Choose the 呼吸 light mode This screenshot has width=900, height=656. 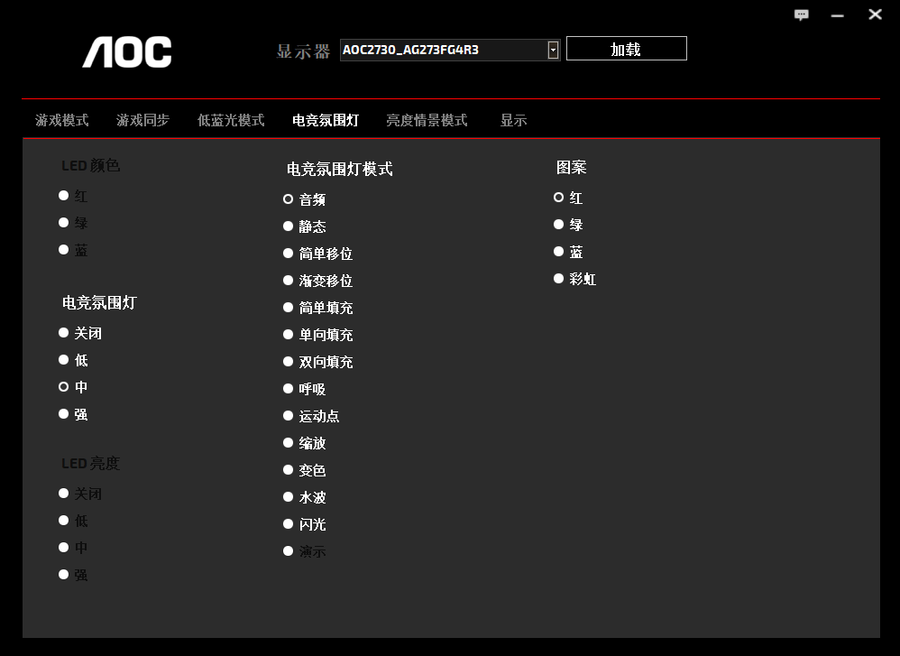coord(288,389)
